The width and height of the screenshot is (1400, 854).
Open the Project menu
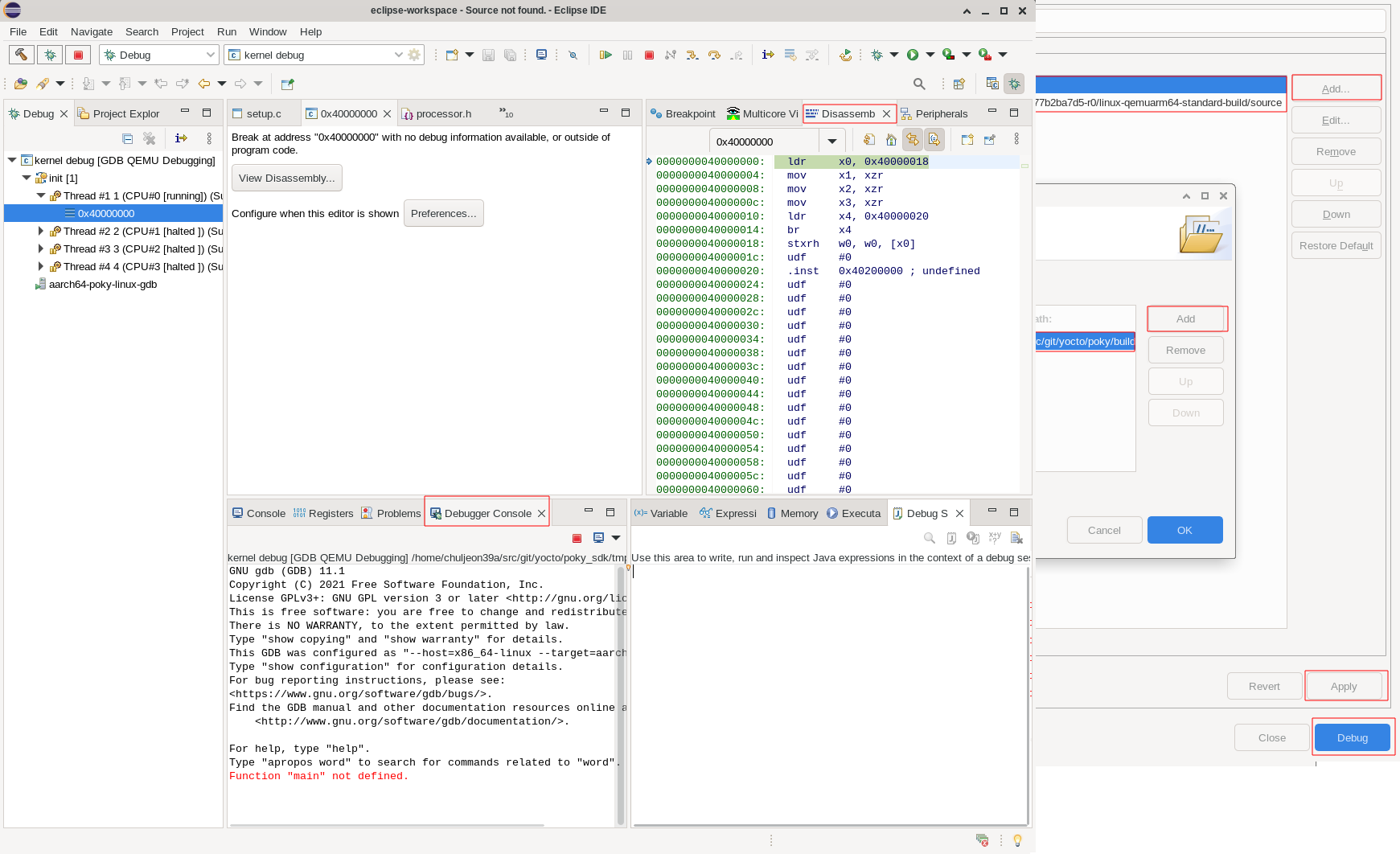[x=187, y=31]
